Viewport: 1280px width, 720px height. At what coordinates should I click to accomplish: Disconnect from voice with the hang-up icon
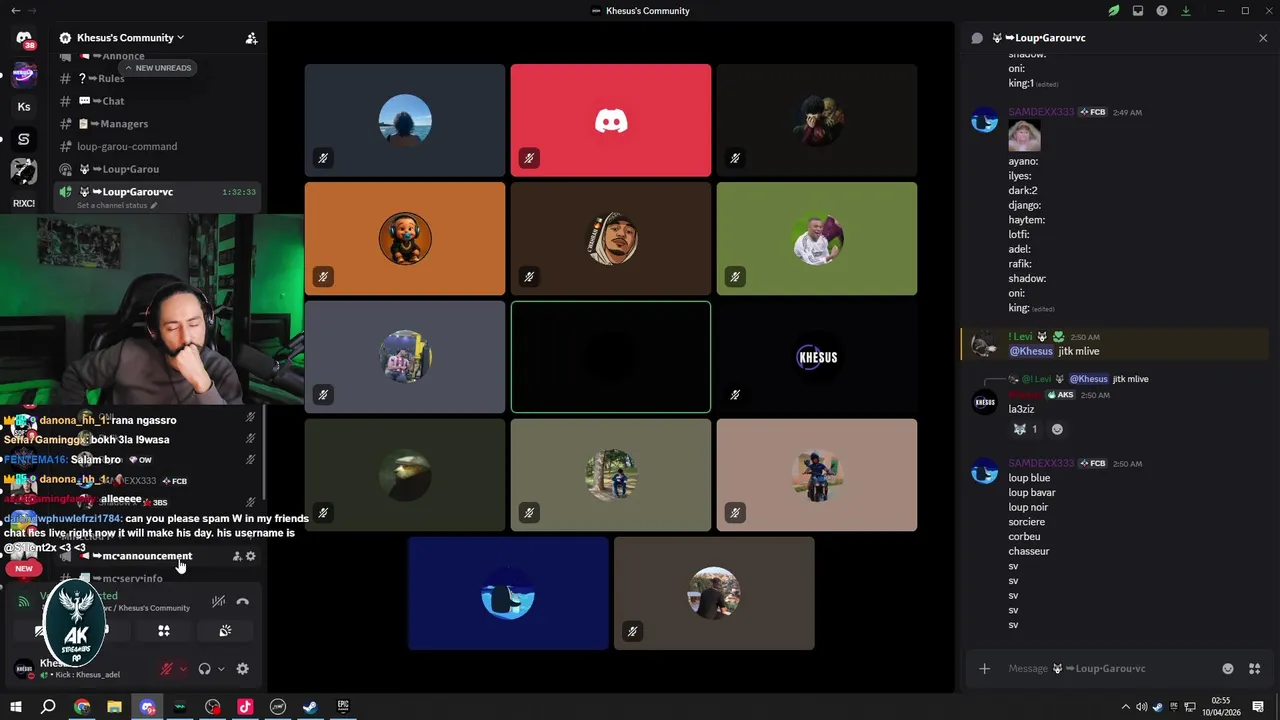point(242,602)
